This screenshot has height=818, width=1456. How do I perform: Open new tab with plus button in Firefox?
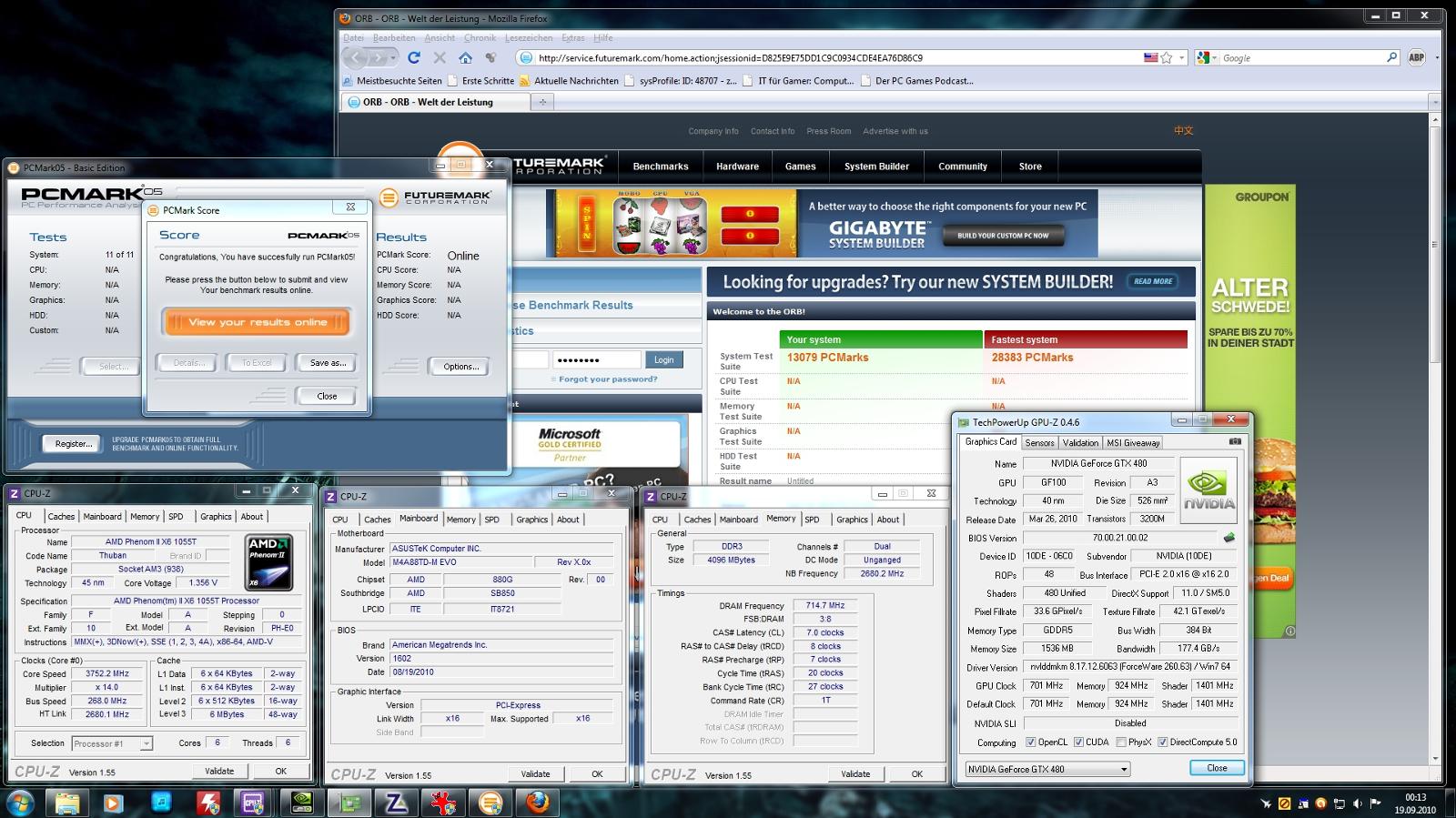tap(542, 102)
